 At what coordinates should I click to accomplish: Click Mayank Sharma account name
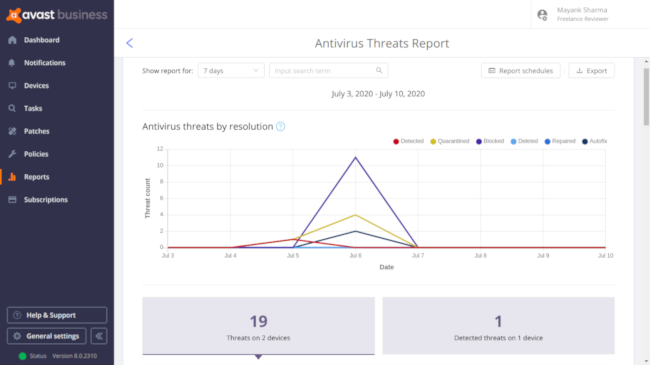tap(582, 10)
